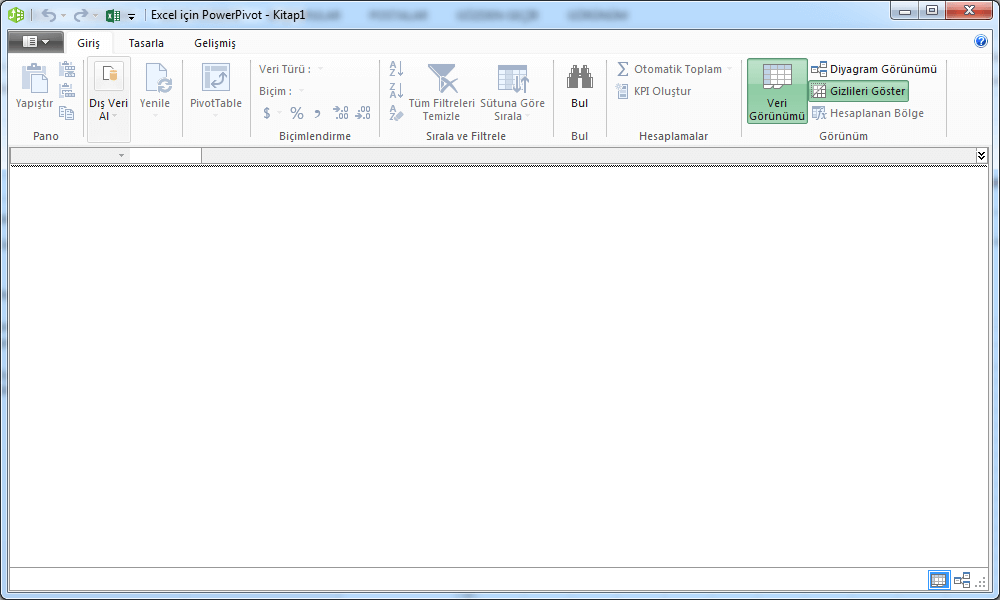Click Otomatik Toplam sigma button
This screenshot has height=600, width=1000.
point(669,69)
